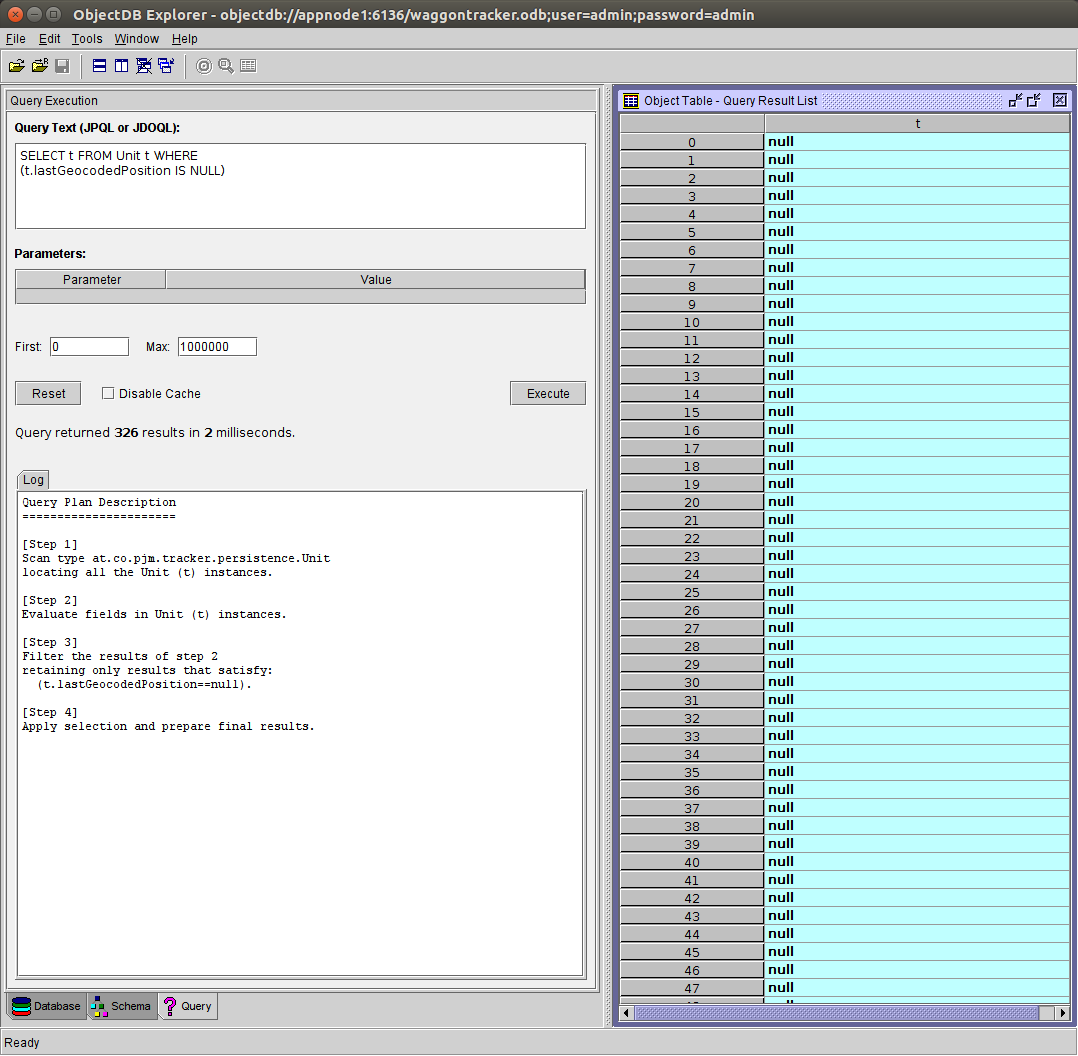
Task: Switch to the Schema tab
Action: point(122,1006)
